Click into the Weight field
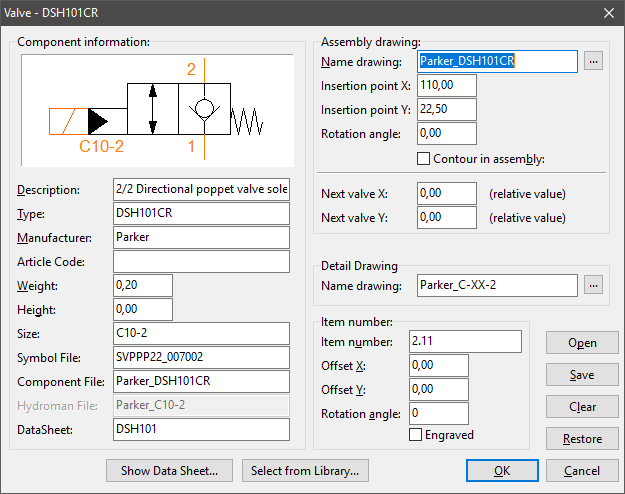Viewport: 625px width, 494px height. [143, 286]
